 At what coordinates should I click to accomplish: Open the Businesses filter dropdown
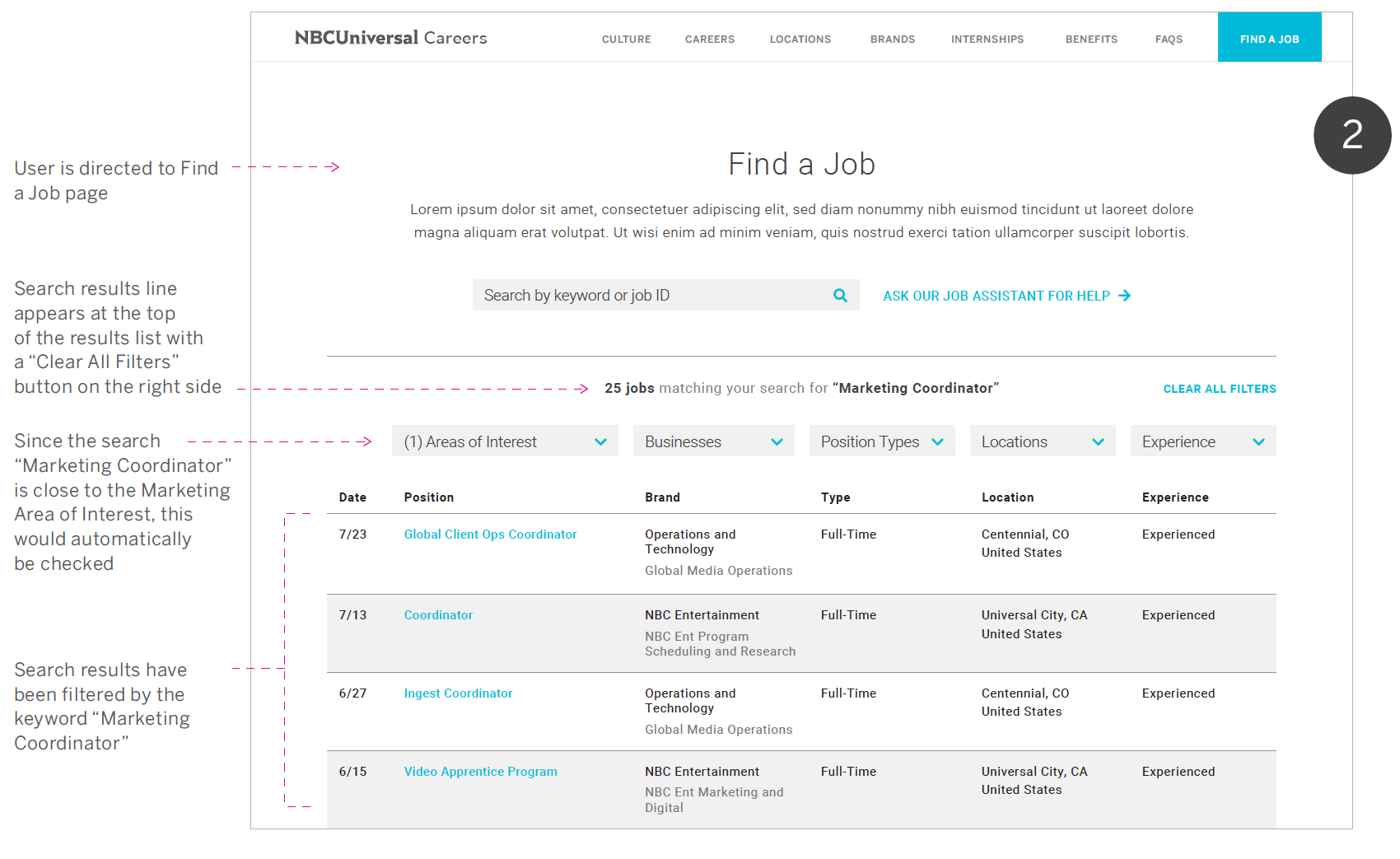click(713, 441)
